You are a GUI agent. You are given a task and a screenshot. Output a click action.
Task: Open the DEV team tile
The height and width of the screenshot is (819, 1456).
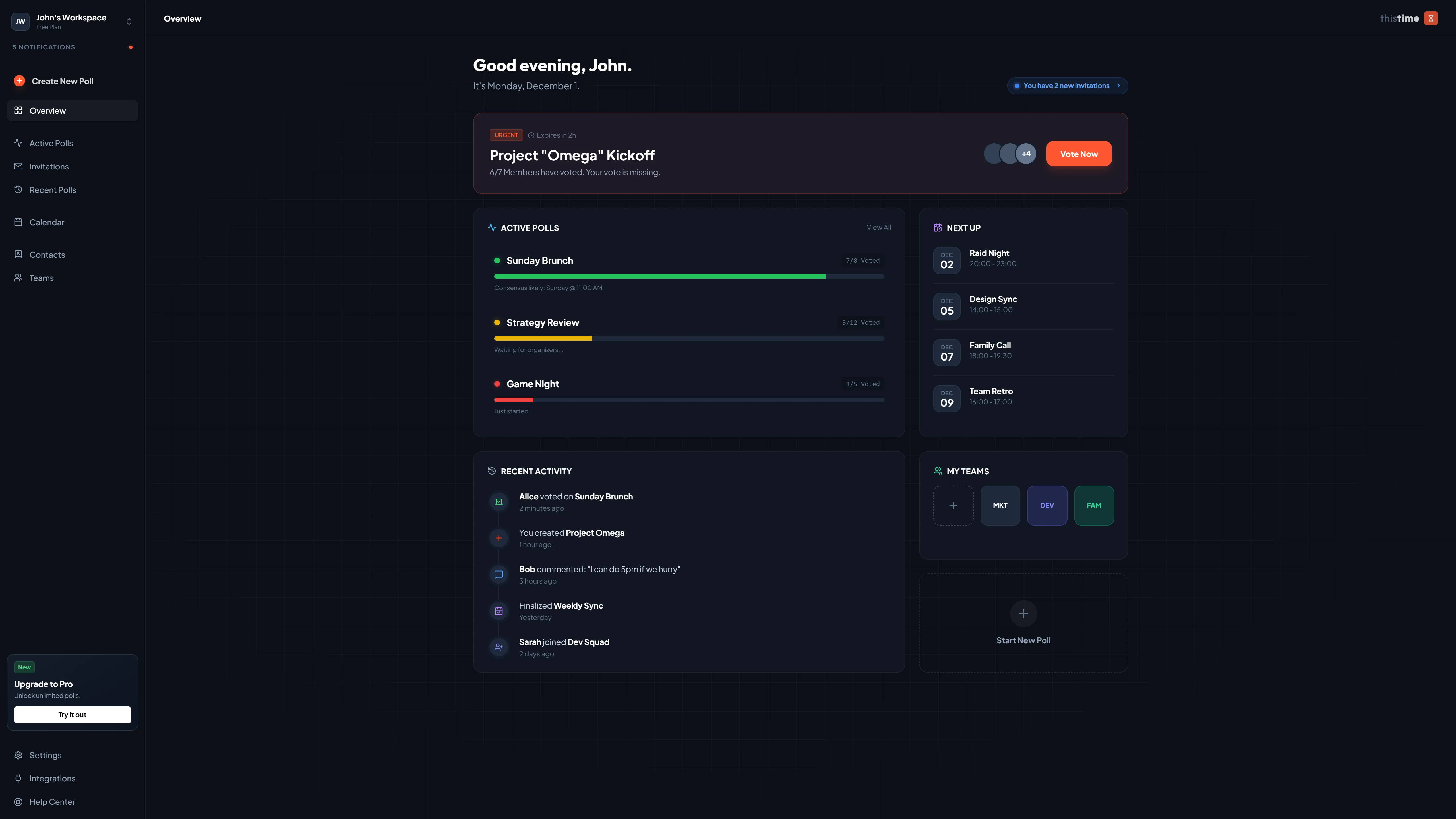tap(1047, 505)
